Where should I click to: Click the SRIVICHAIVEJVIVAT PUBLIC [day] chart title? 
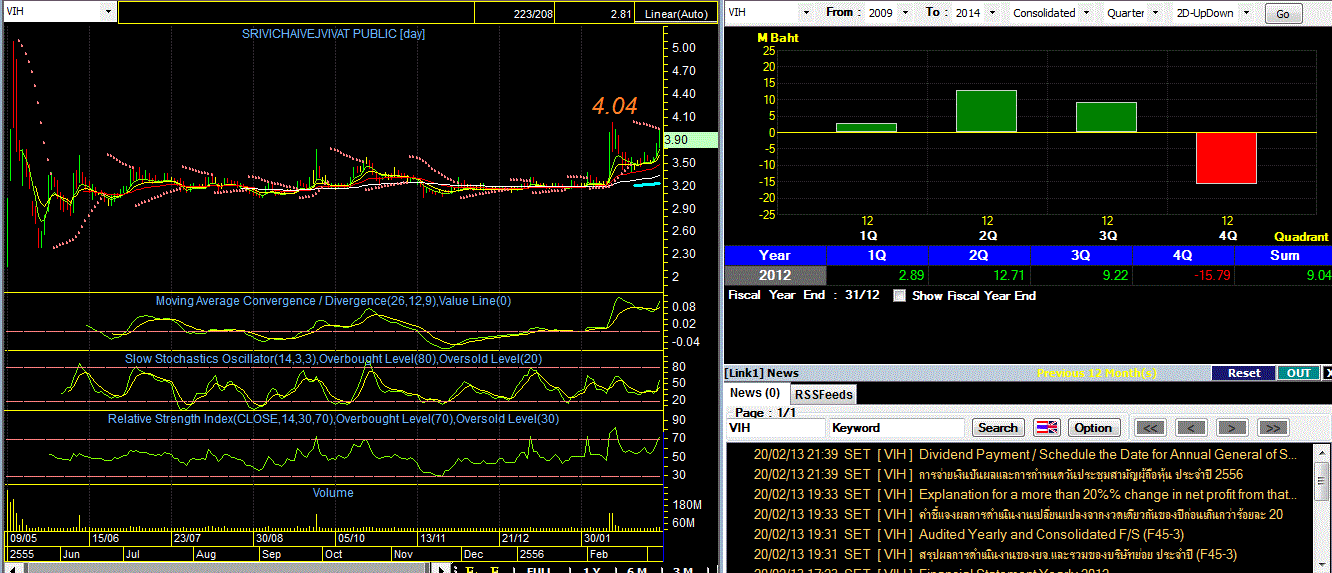333,33
